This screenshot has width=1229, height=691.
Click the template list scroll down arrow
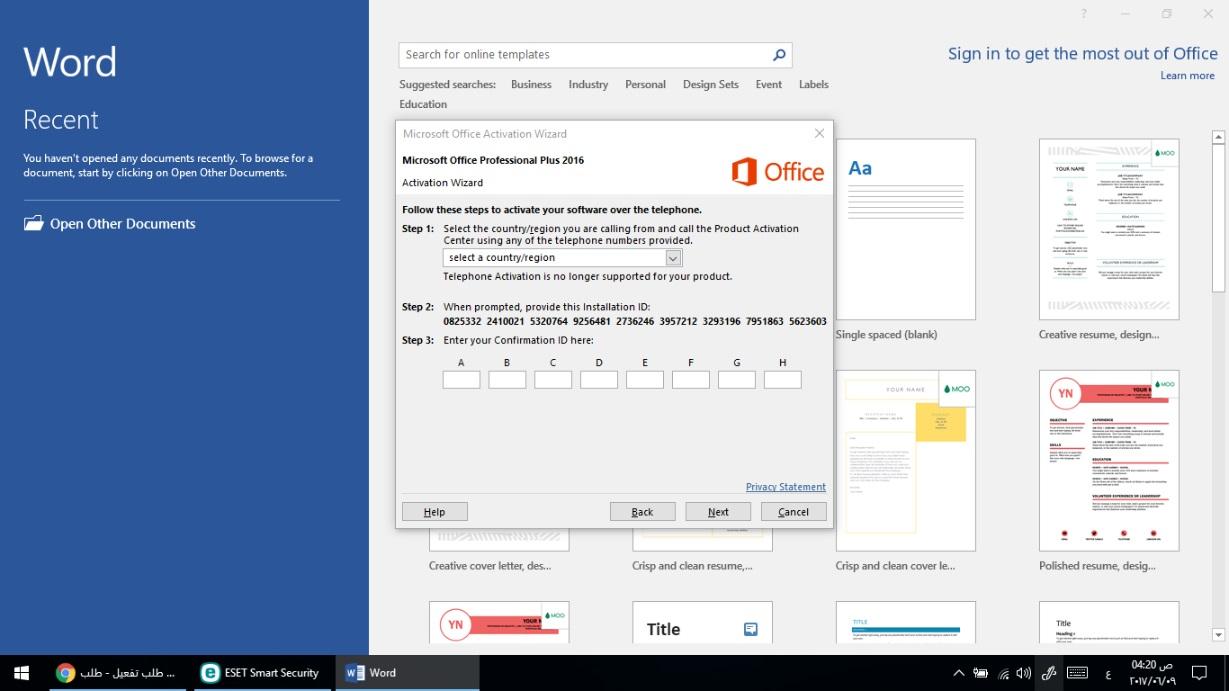1218,634
